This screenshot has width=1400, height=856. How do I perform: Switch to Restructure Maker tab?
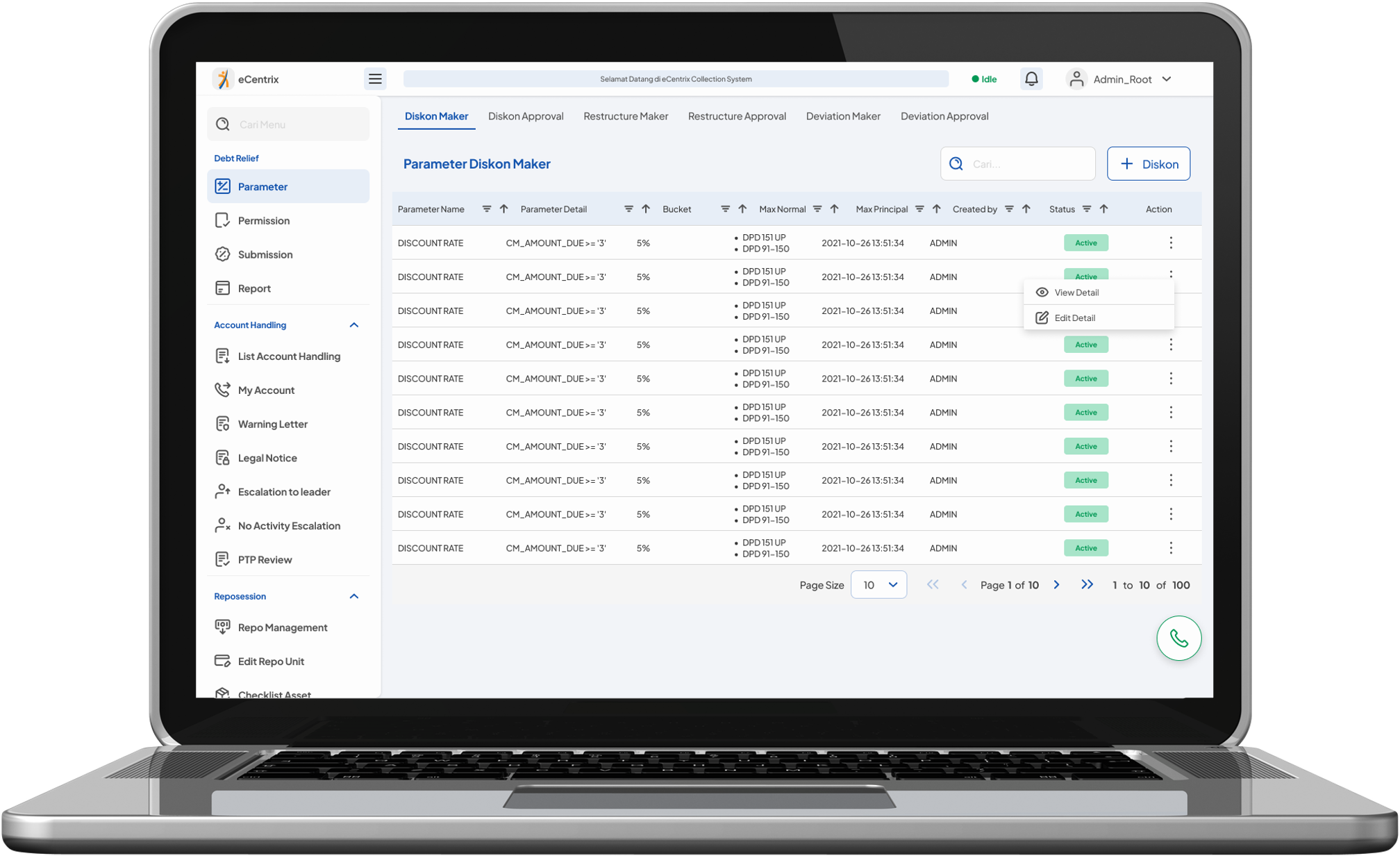pos(625,116)
